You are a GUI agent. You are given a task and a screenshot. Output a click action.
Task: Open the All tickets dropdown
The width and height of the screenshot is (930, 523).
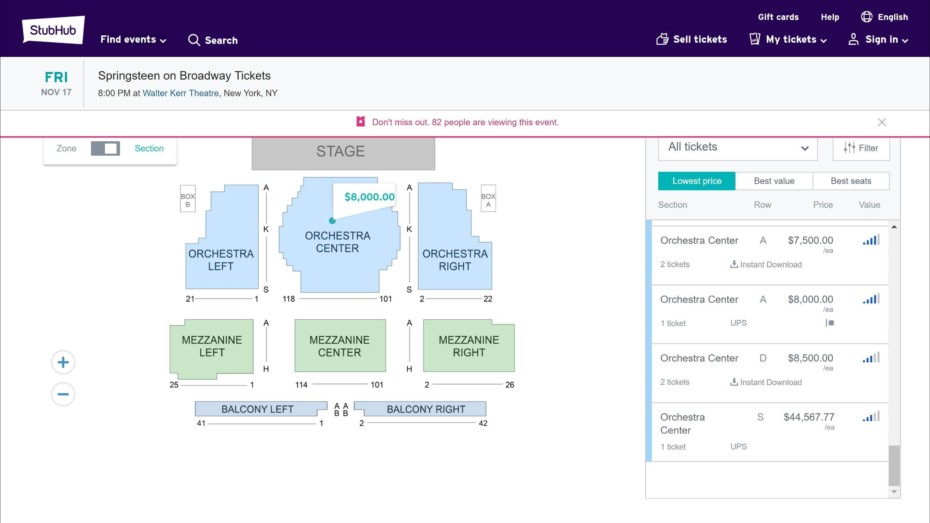pyautogui.click(x=737, y=147)
